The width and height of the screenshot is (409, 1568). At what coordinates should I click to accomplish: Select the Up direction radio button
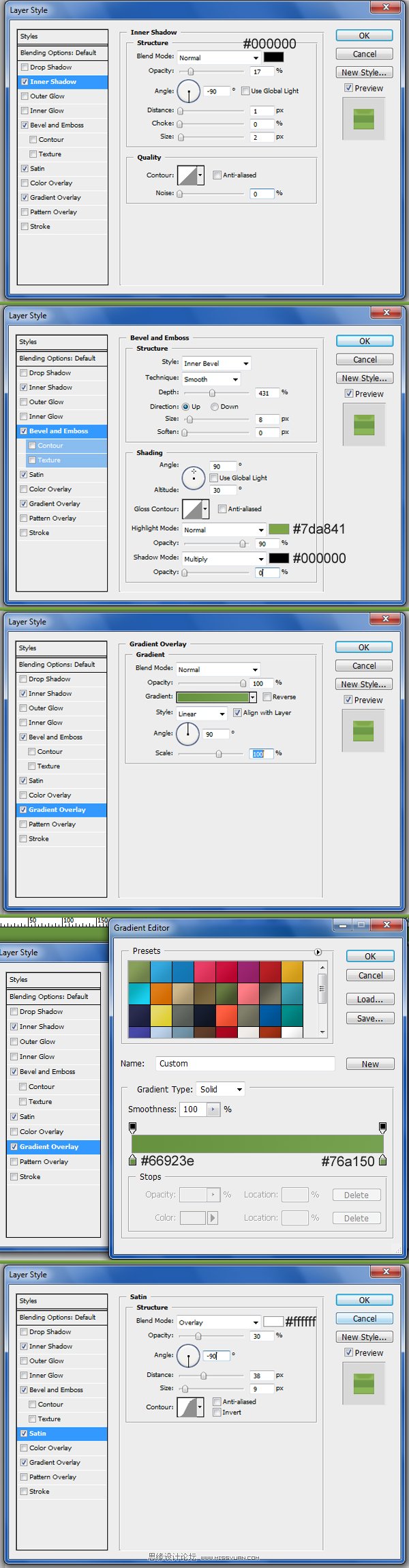pyautogui.click(x=185, y=407)
